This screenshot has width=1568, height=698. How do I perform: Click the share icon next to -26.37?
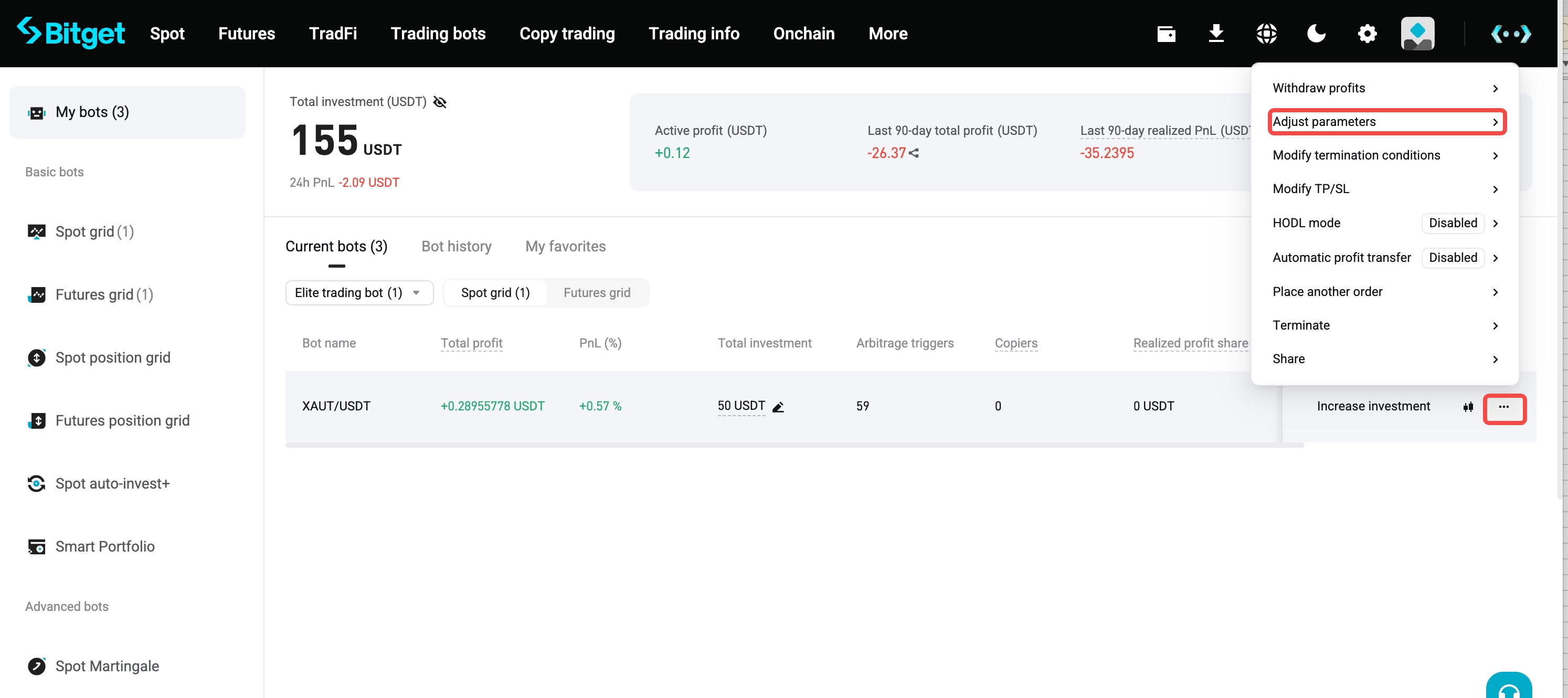(914, 153)
